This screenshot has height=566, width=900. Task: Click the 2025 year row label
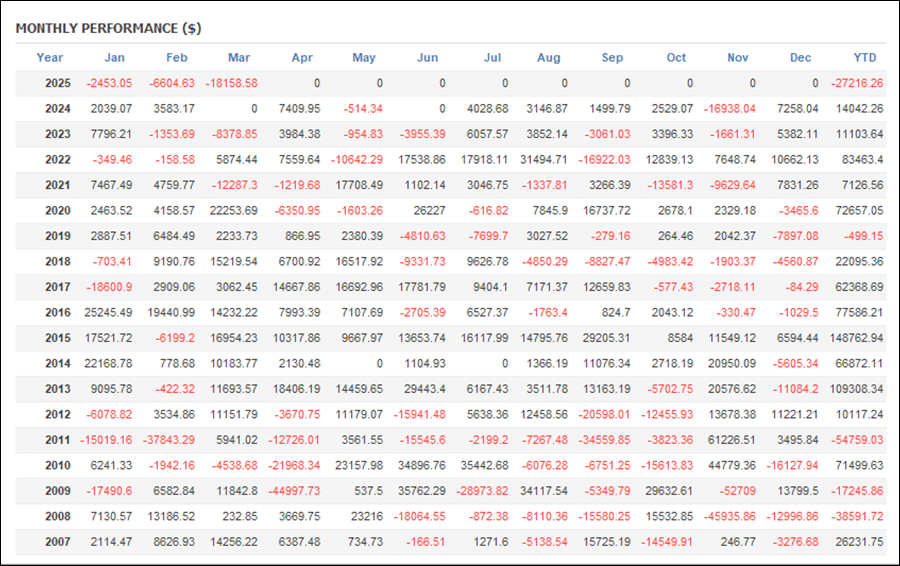[58, 83]
